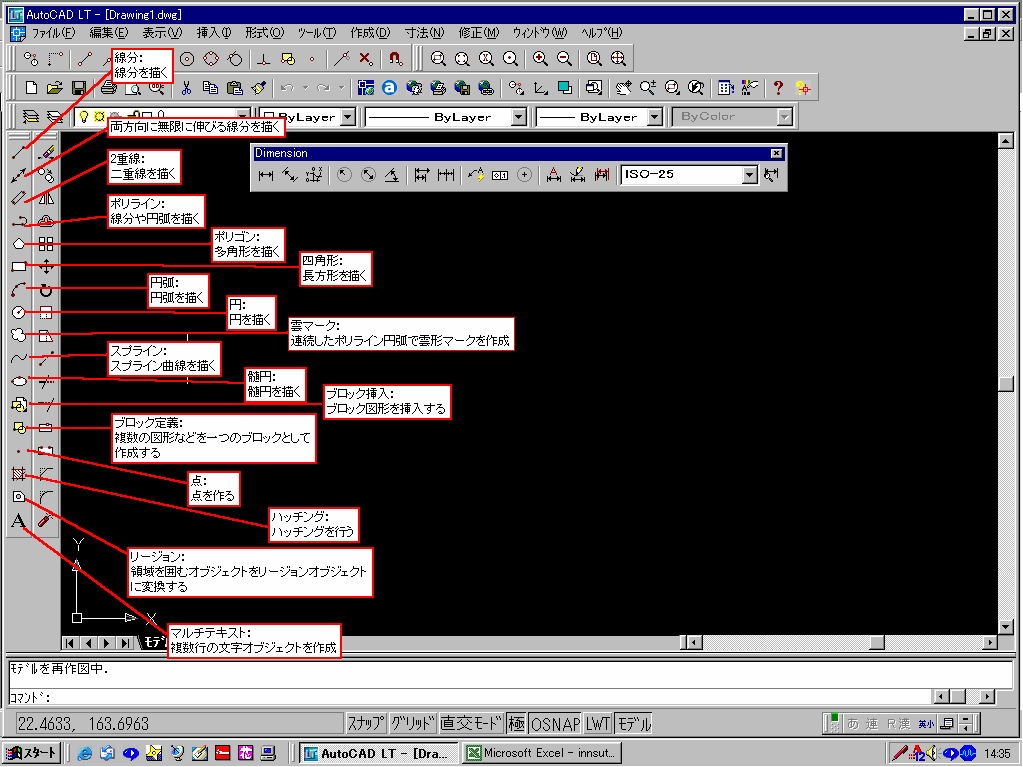This screenshot has height=767, width=1023.
Task: Click the Aligned Dimension icon
Action: click(290, 175)
